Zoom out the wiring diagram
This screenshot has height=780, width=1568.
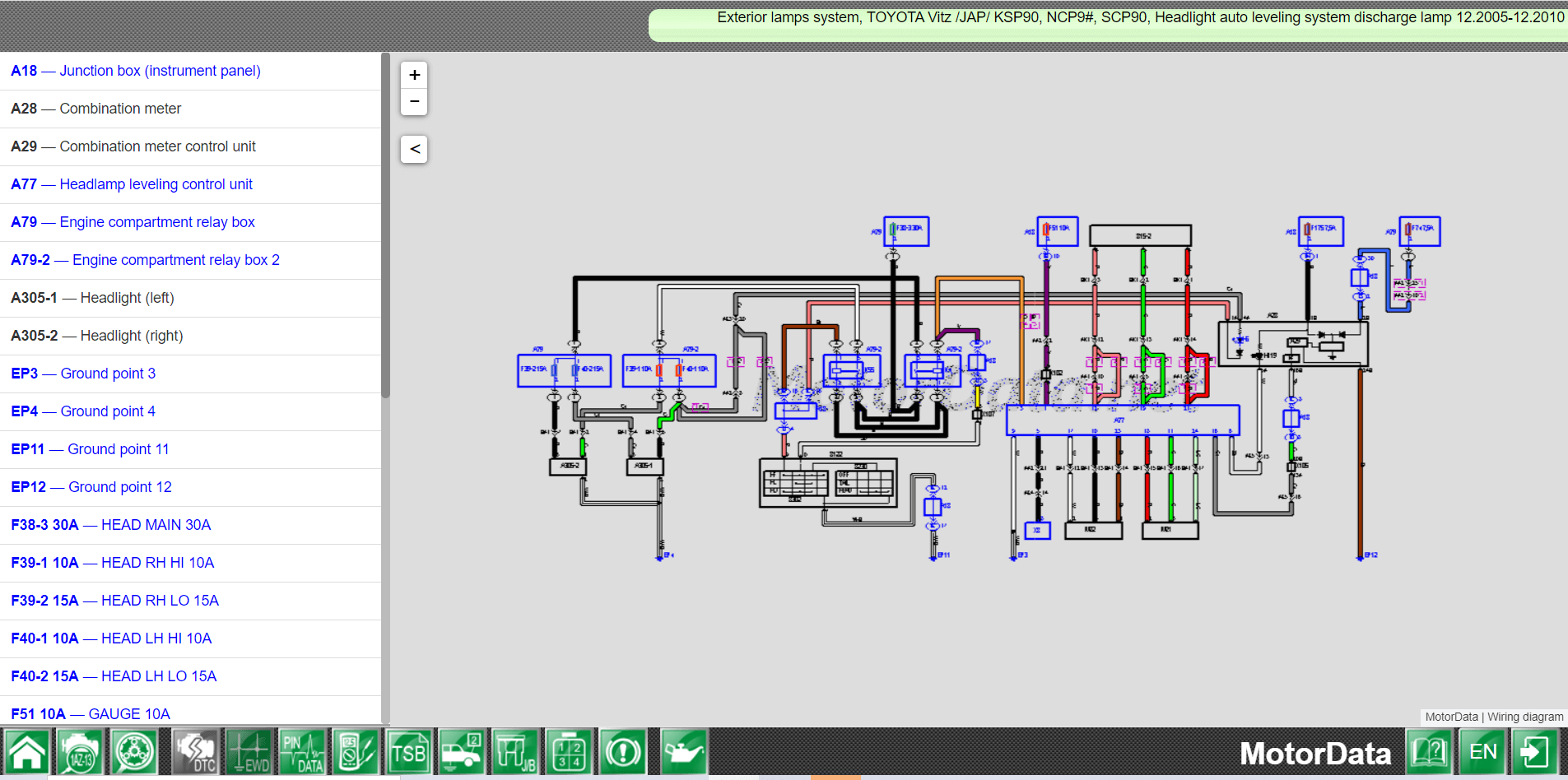pos(414,101)
